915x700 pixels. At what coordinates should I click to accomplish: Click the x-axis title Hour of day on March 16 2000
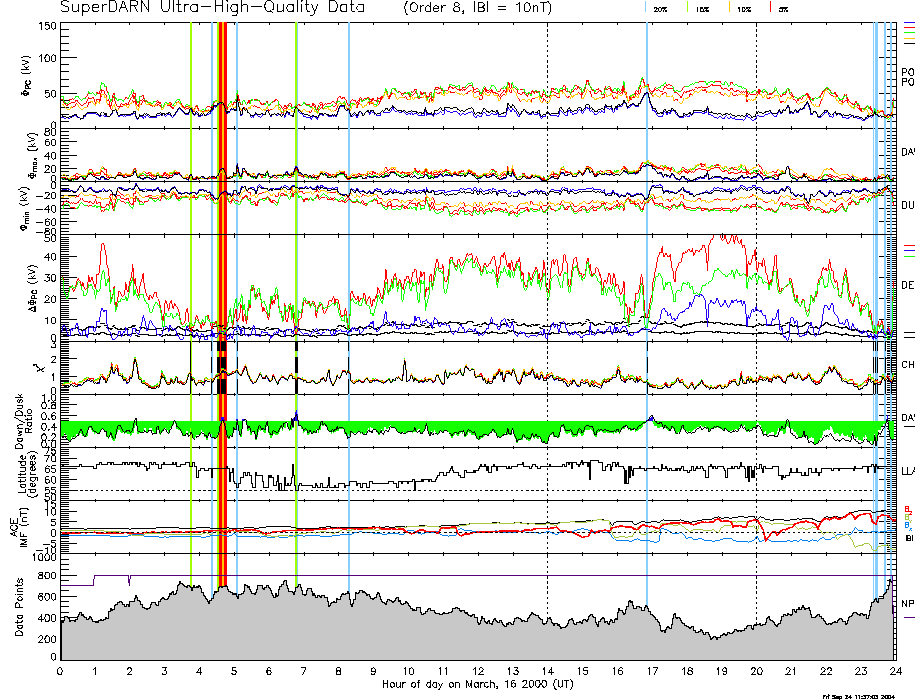(477, 684)
